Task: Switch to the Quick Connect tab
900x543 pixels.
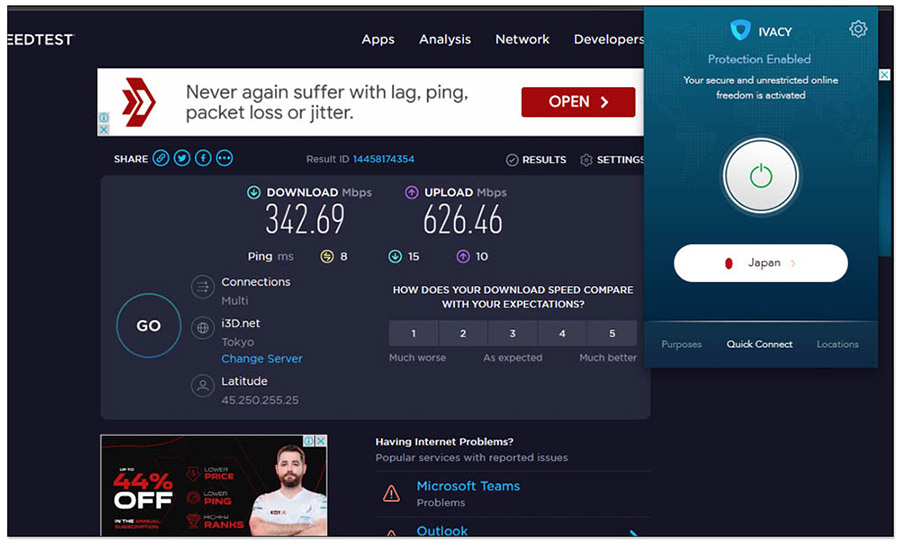Action: (x=759, y=344)
